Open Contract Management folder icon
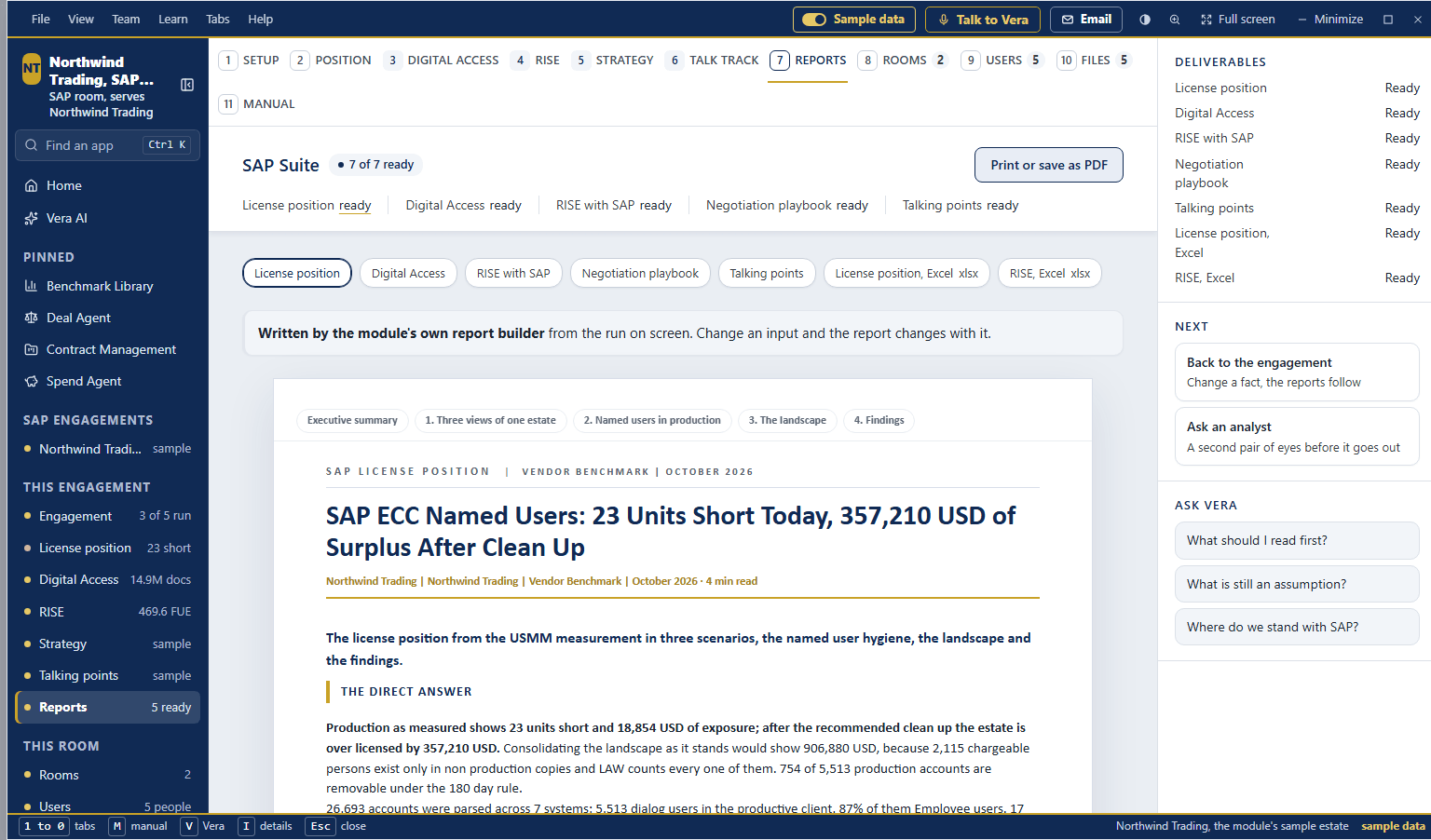Screen dimensions: 1431x840 (x=32, y=349)
